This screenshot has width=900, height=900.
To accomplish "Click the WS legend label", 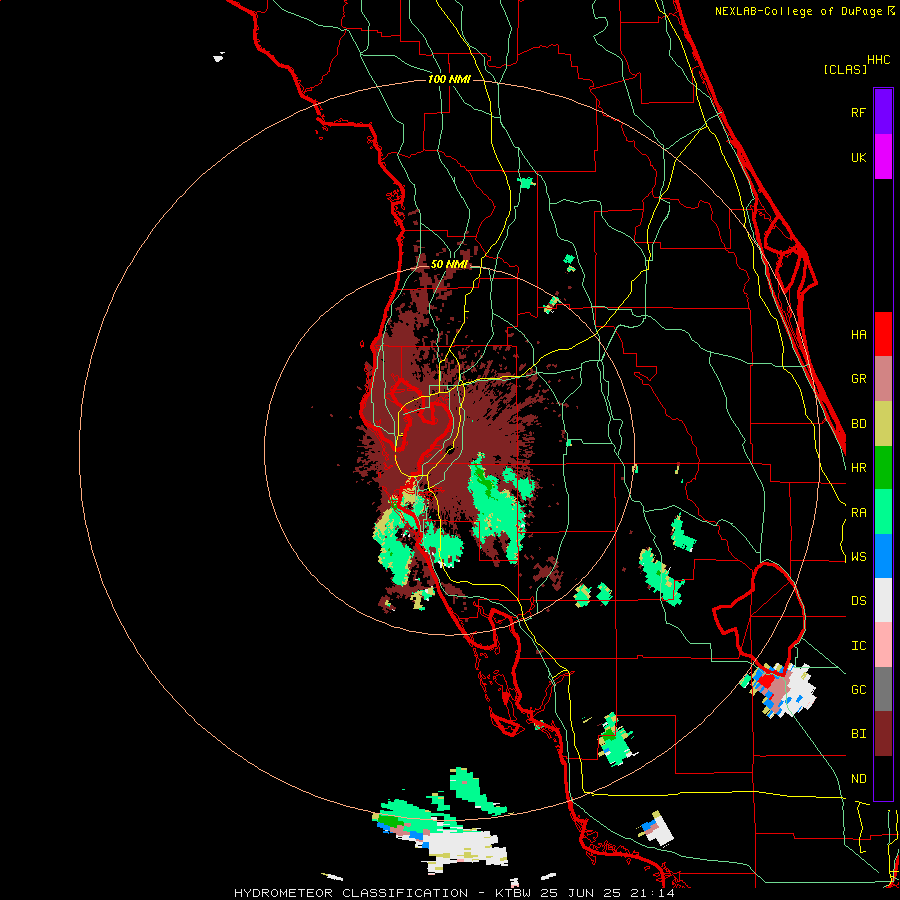I will 858,557.
